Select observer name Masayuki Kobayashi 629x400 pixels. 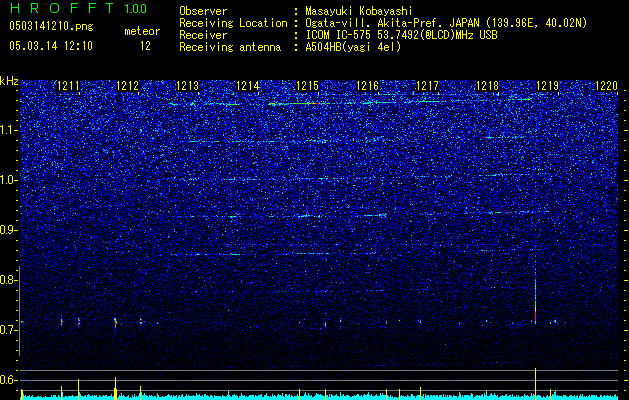(359, 11)
